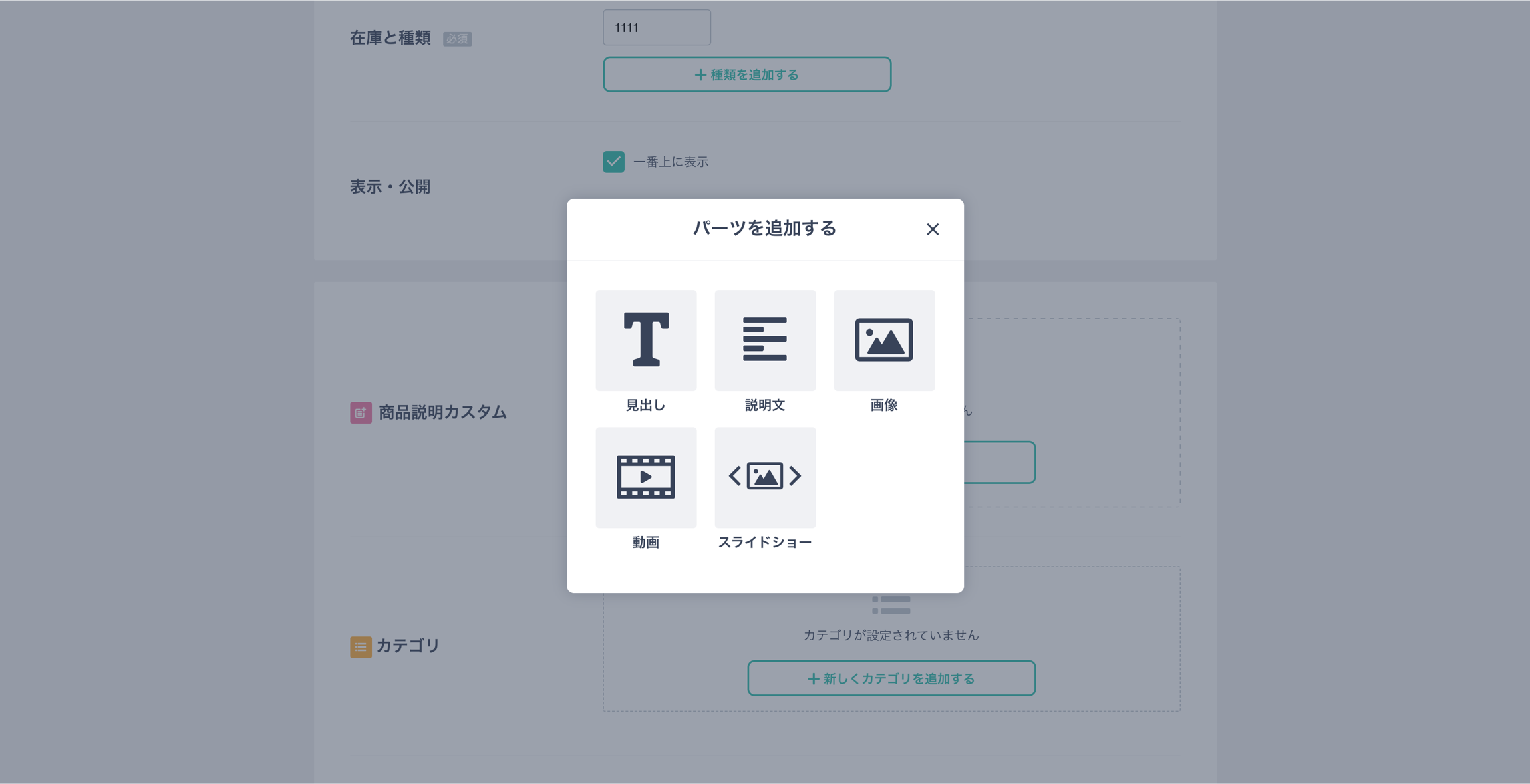Pick the 動画 video part icon
1530x784 pixels.
coord(646,477)
